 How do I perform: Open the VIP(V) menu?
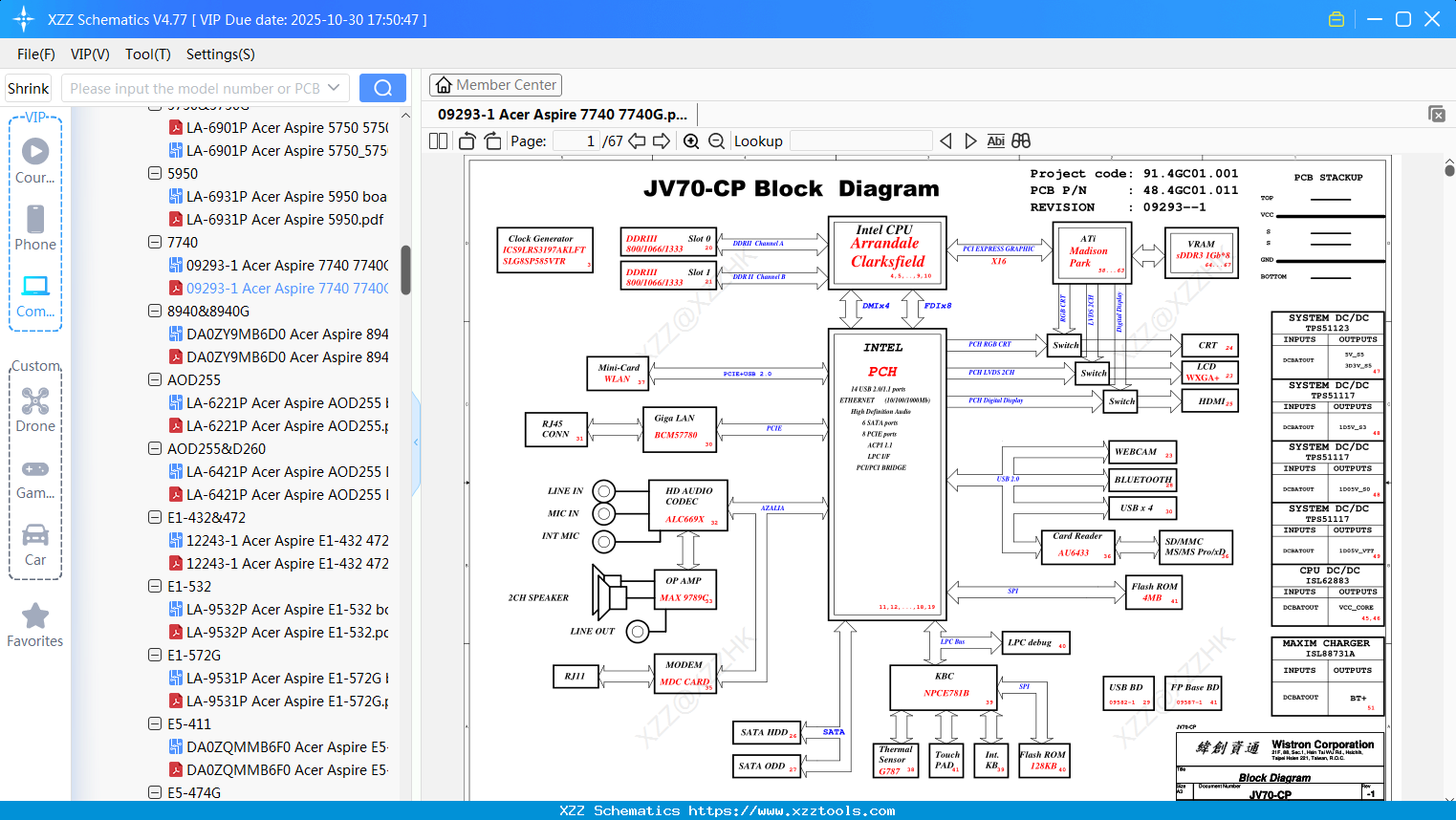(90, 54)
